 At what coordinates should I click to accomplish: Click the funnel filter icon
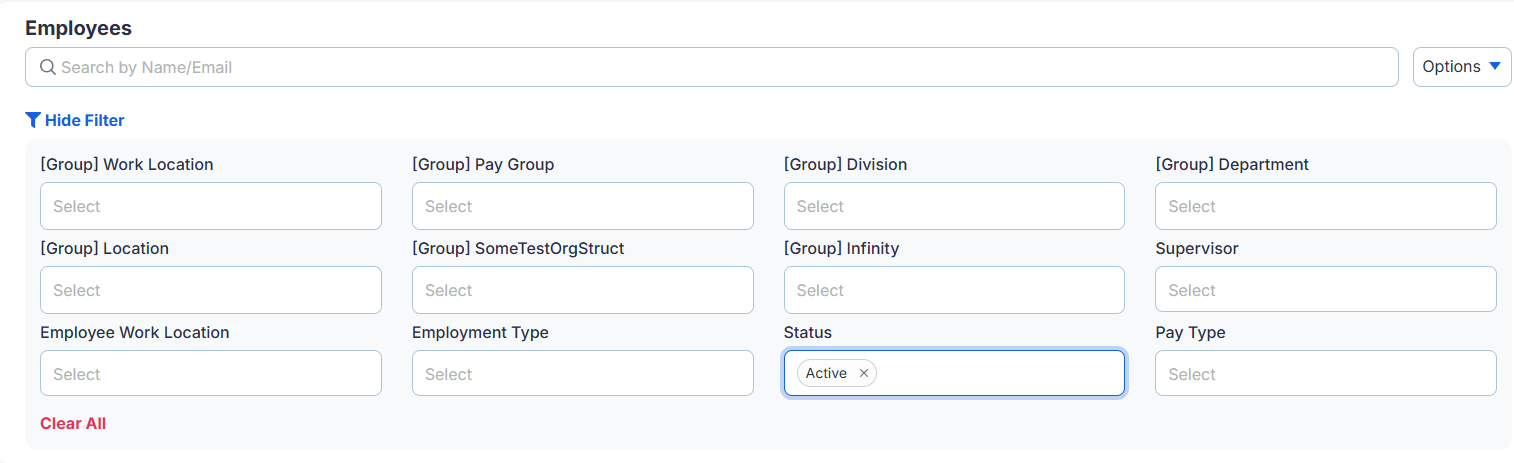[x=33, y=120]
